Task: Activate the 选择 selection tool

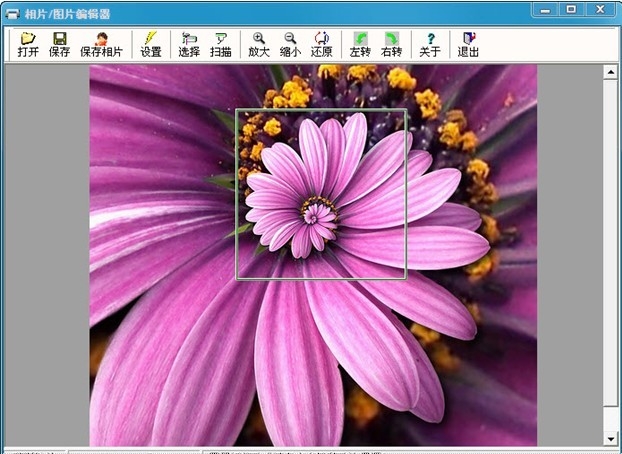Action: point(189,44)
